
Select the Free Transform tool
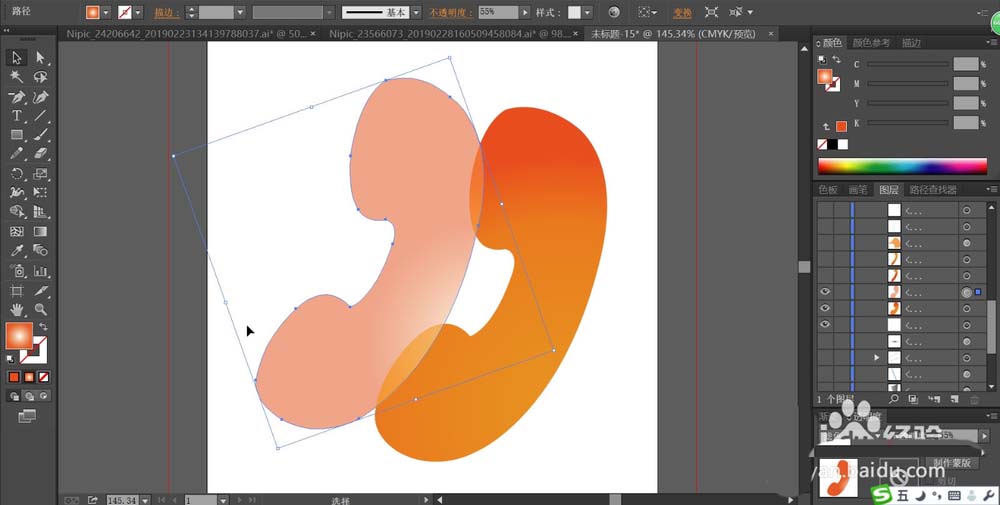[x=40, y=193]
